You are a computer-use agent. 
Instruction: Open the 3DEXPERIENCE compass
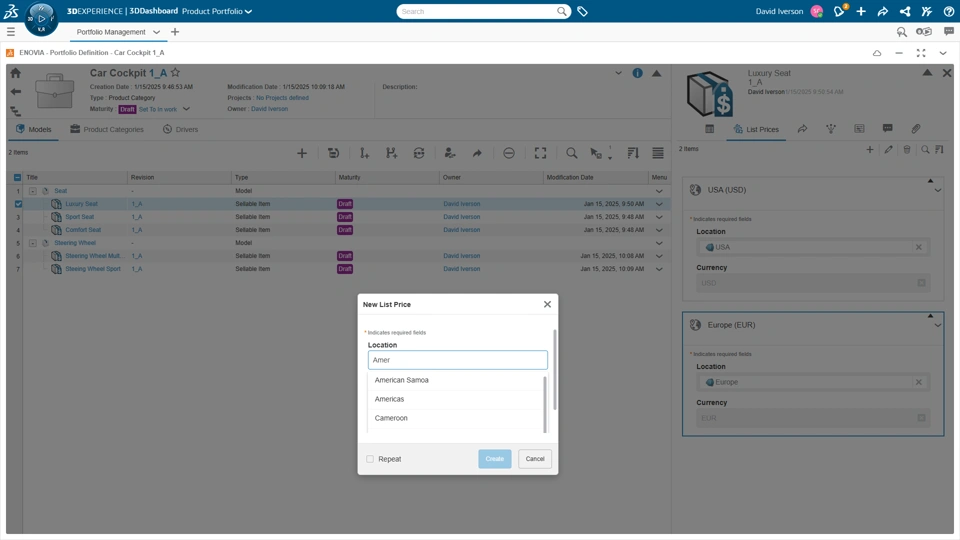(x=41, y=18)
